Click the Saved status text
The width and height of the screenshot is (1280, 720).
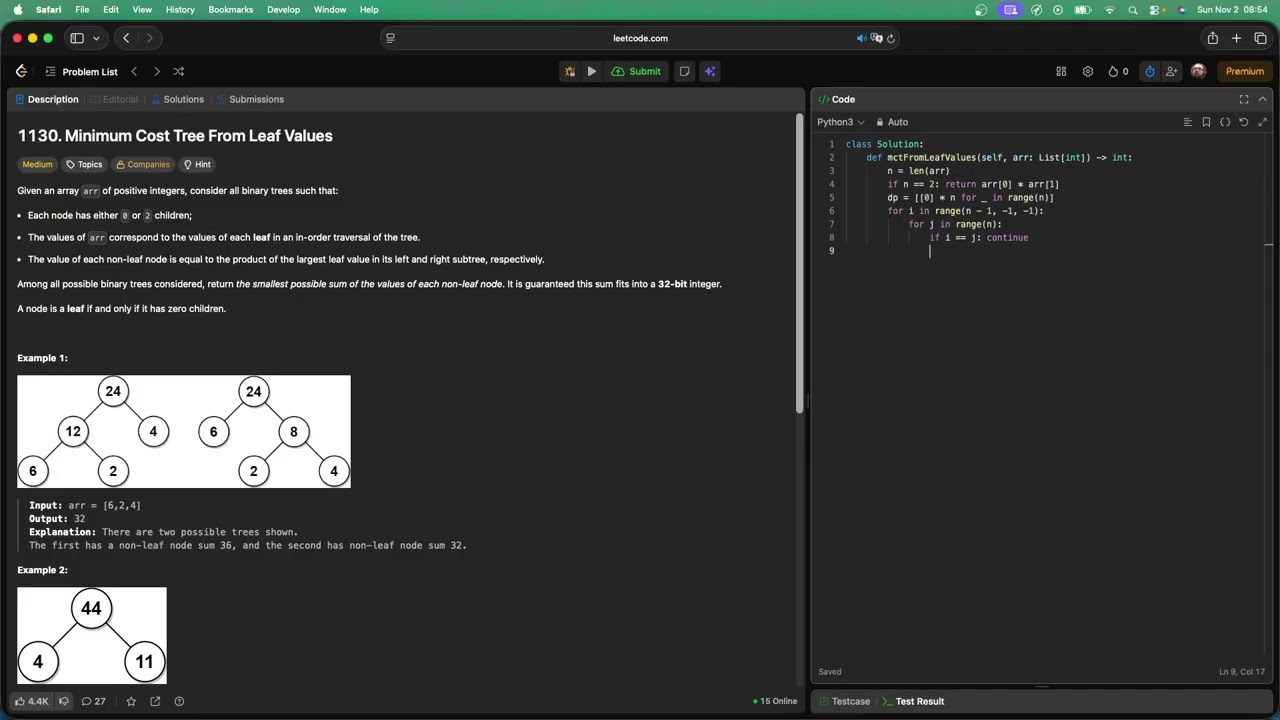pyautogui.click(x=829, y=672)
